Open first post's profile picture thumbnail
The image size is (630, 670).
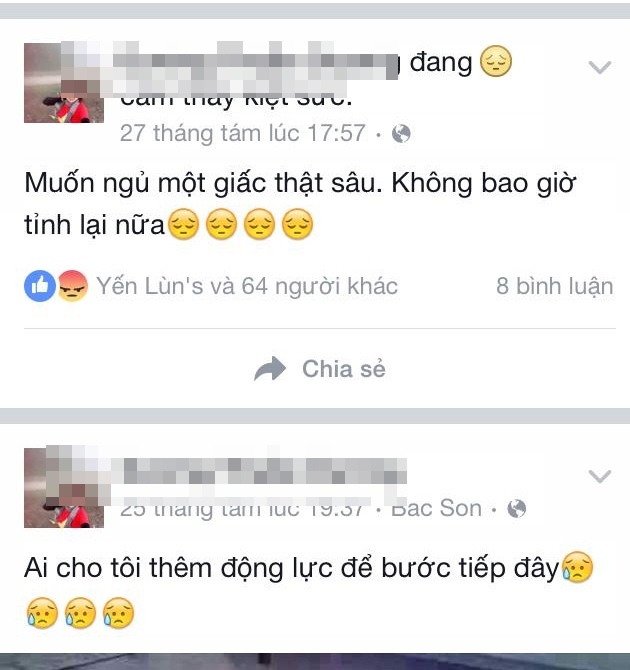[64, 83]
